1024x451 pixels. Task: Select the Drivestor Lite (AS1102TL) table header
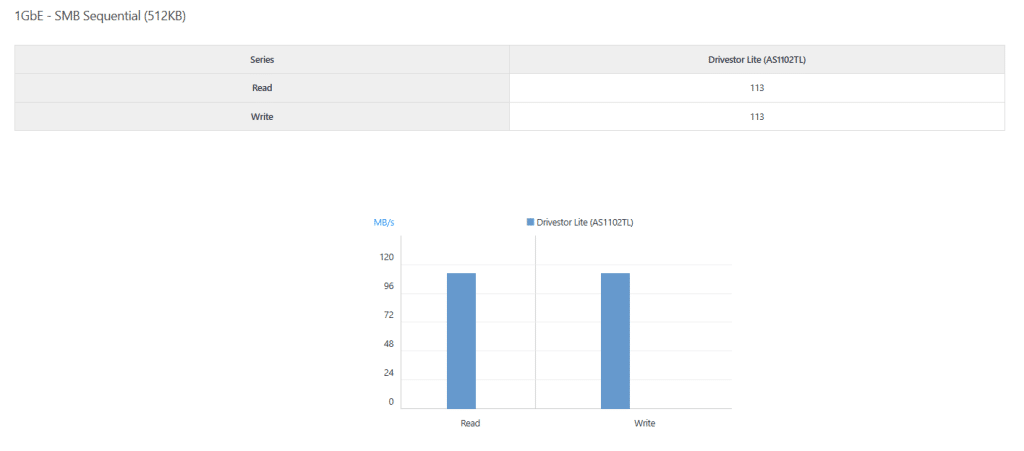tap(757, 60)
